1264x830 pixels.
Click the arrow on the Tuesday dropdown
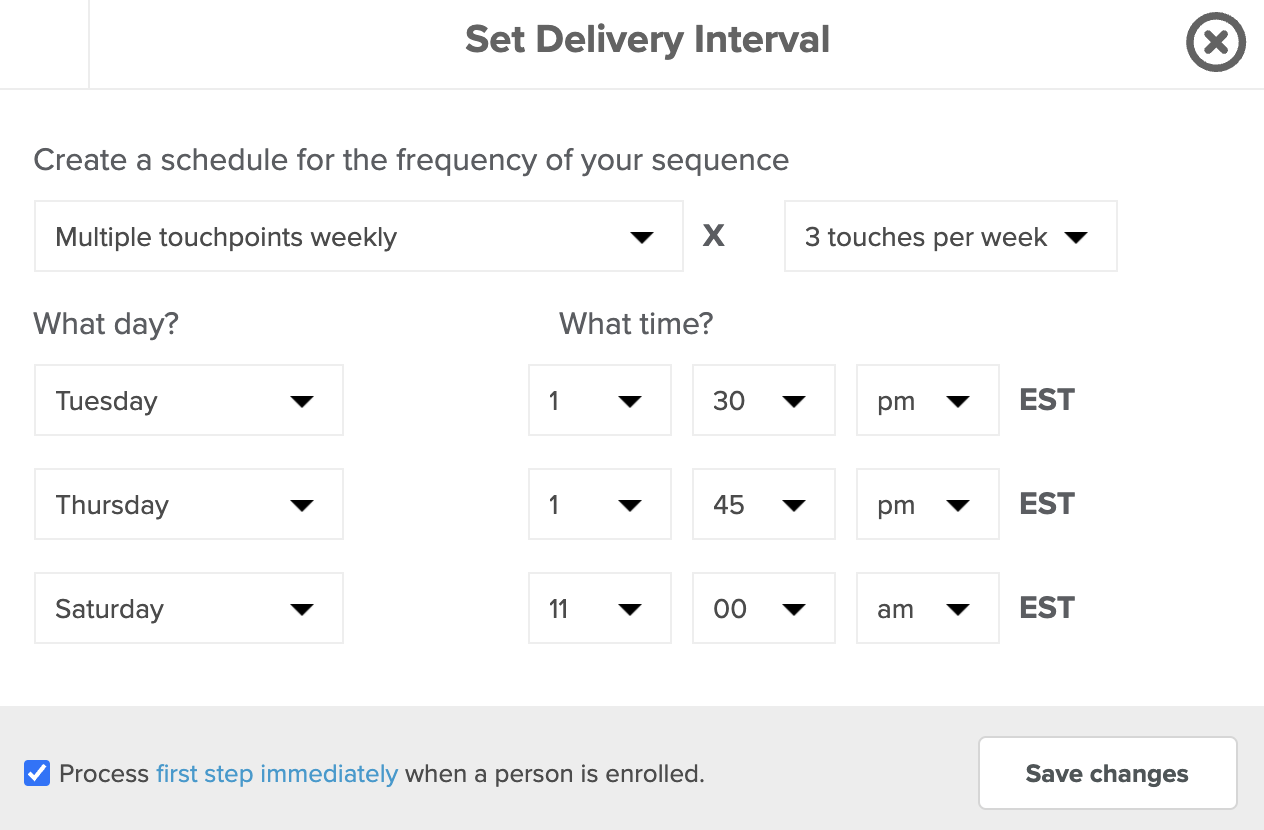coord(301,401)
